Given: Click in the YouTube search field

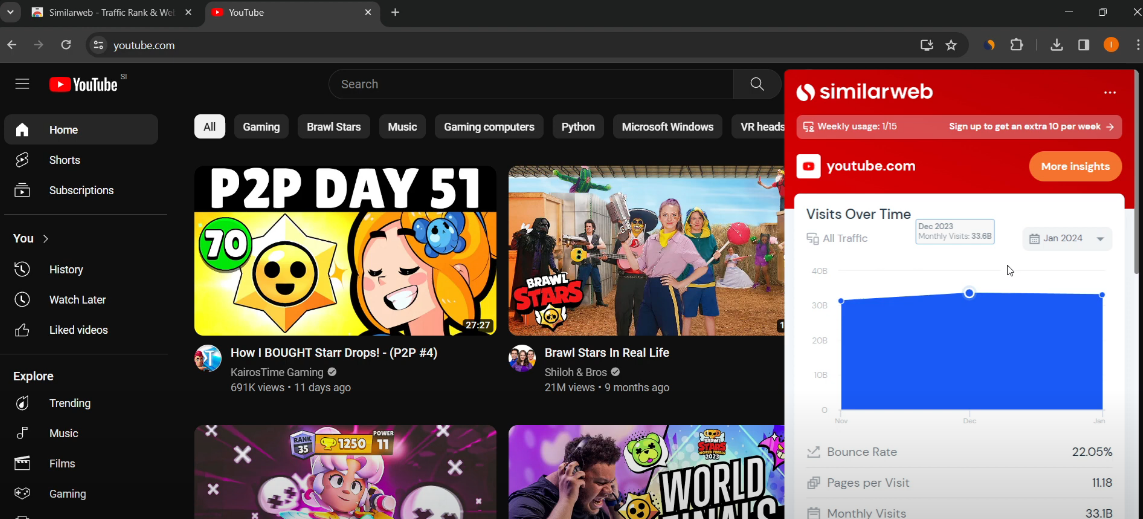Looking at the screenshot, I should (531, 84).
